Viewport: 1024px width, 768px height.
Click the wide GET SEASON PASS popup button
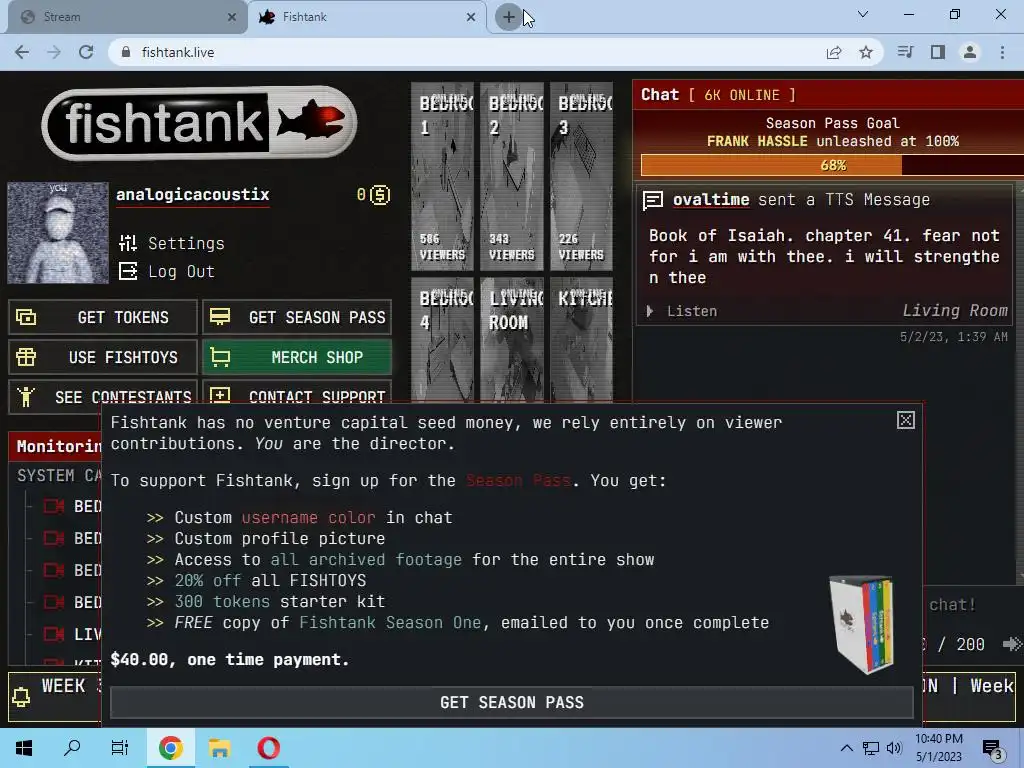(511, 702)
